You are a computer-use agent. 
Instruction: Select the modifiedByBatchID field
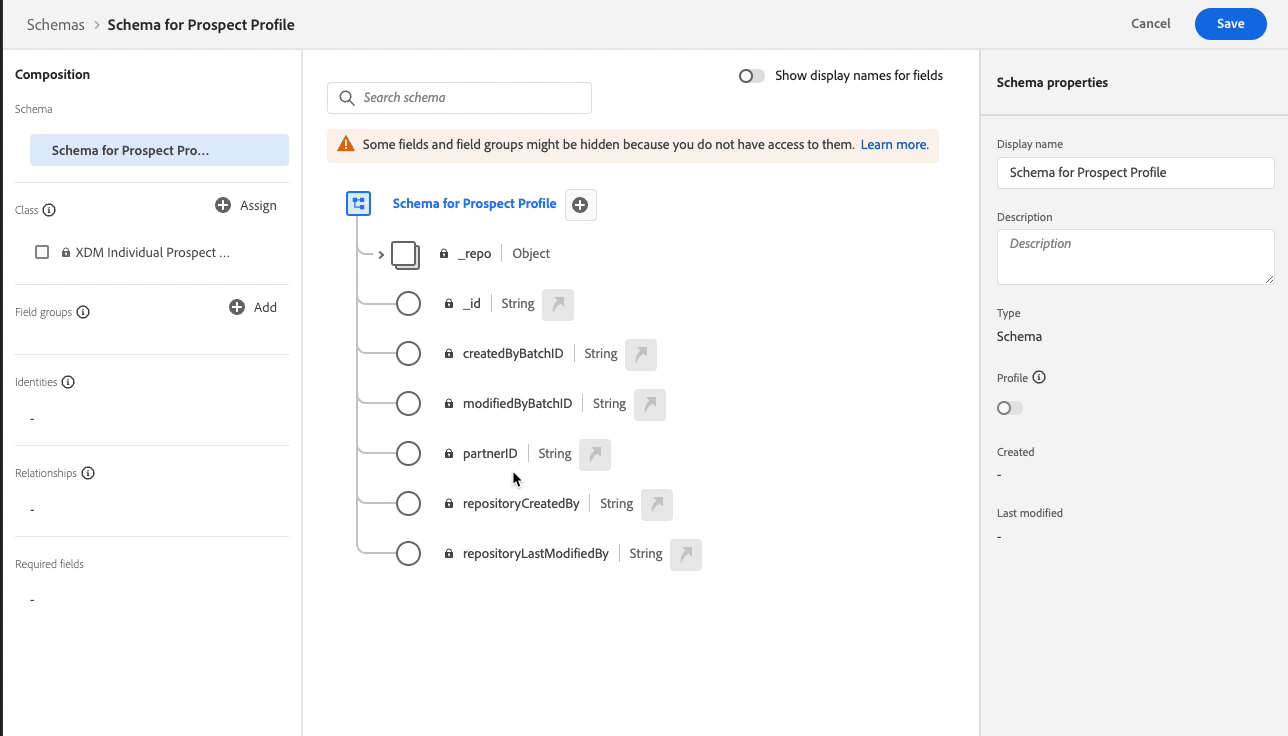click(517, 404)
